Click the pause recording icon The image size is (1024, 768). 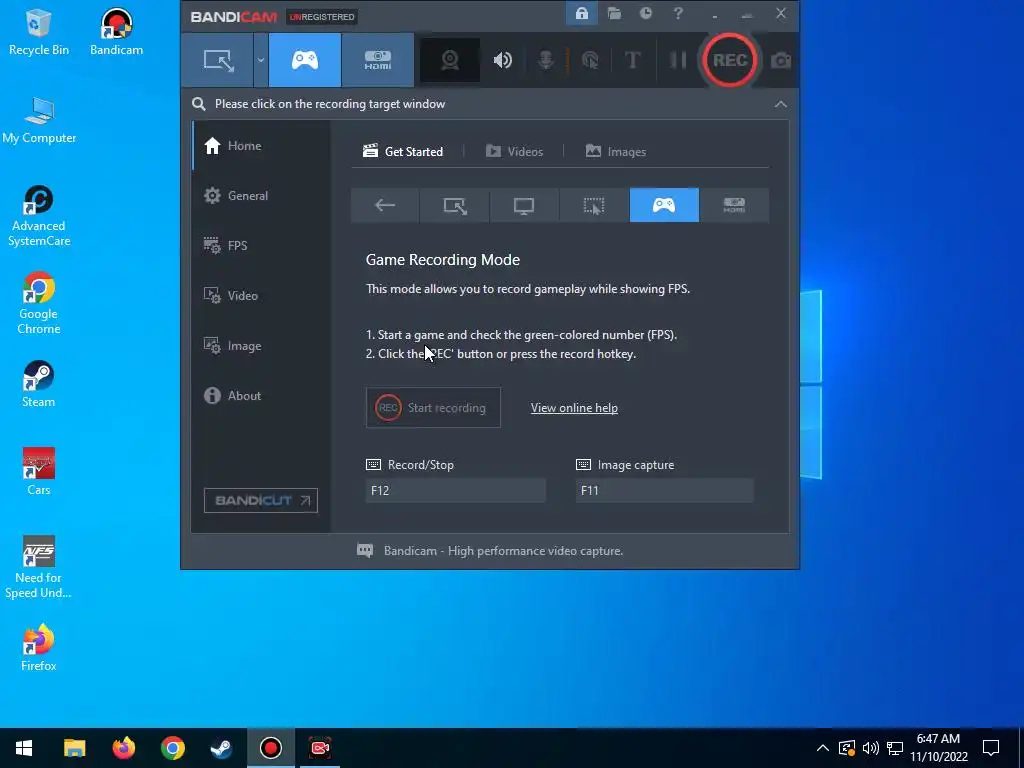678,60
